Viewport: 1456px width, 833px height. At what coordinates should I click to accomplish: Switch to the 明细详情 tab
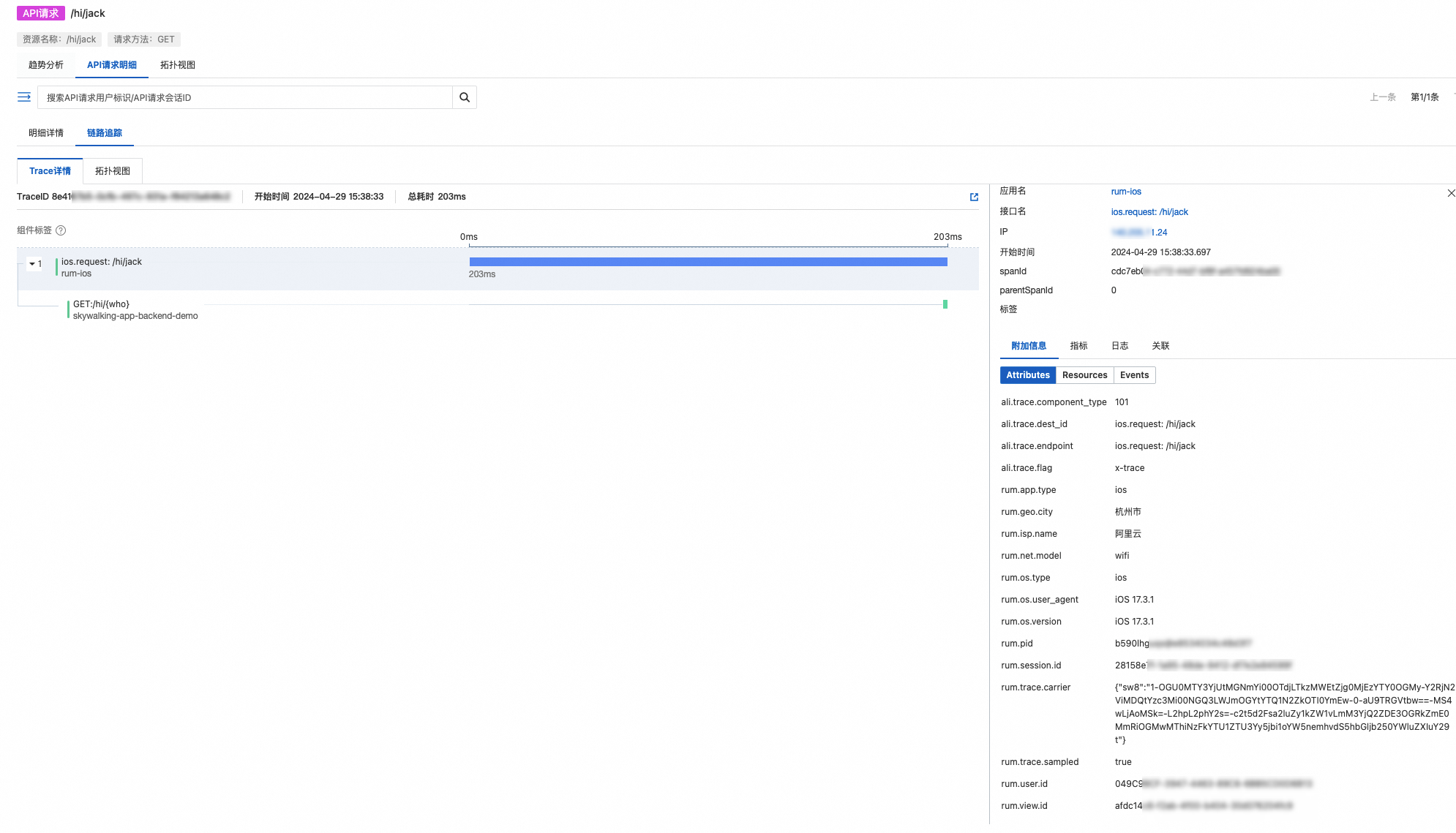pyautogui.click(x=45, y=132)
